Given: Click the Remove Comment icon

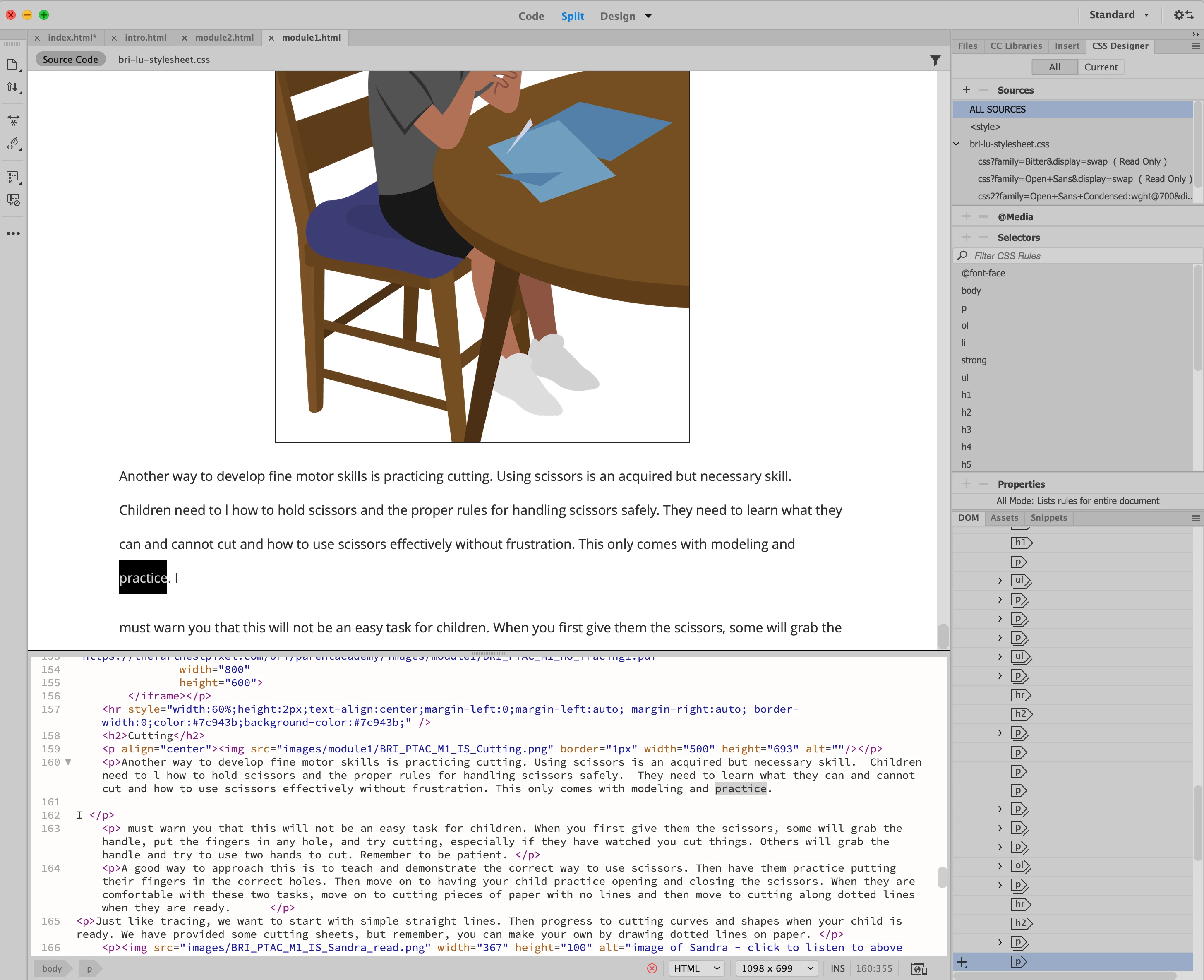Looking at the screenshot, I should coord(13,200).
